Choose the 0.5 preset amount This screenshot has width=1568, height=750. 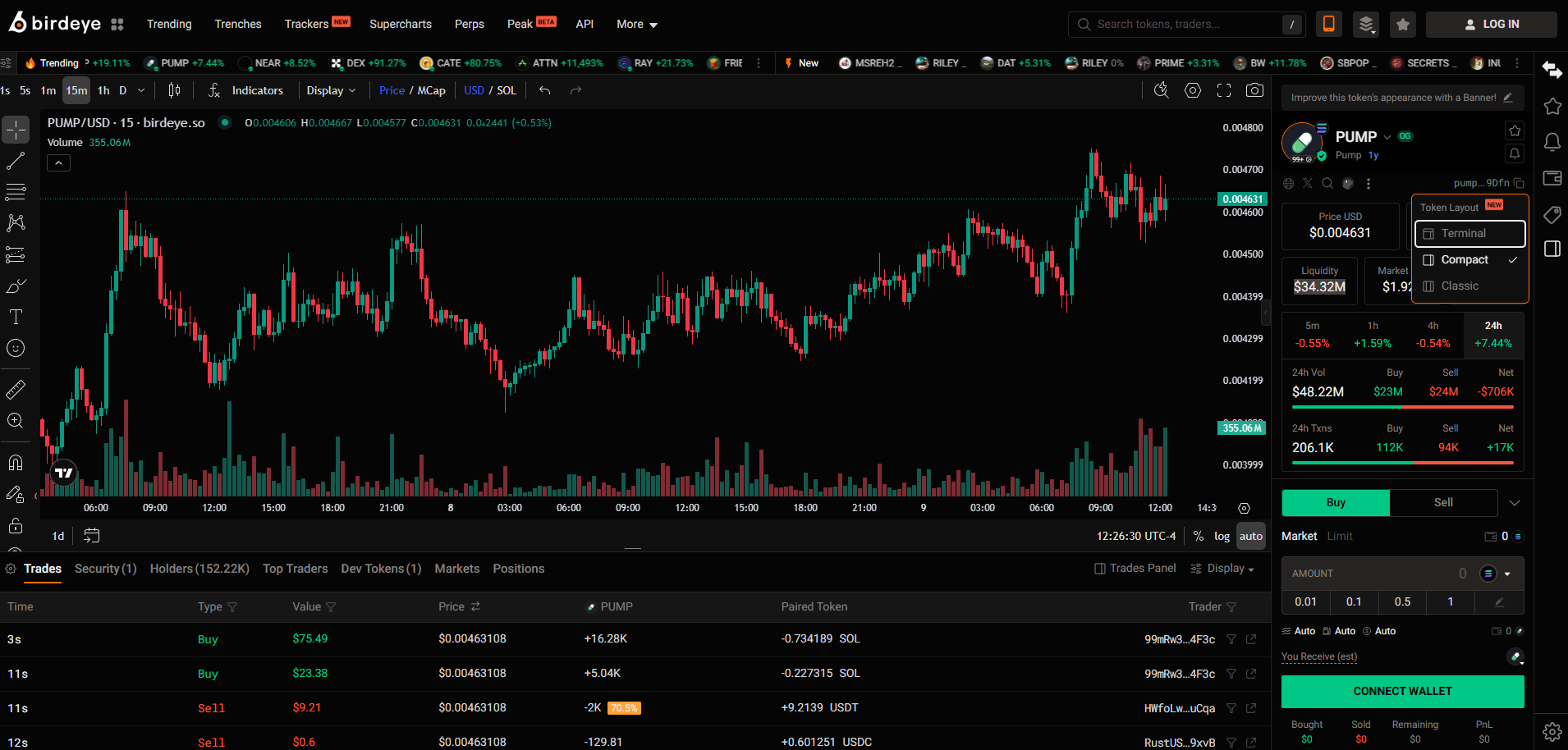coord(1402,602)
